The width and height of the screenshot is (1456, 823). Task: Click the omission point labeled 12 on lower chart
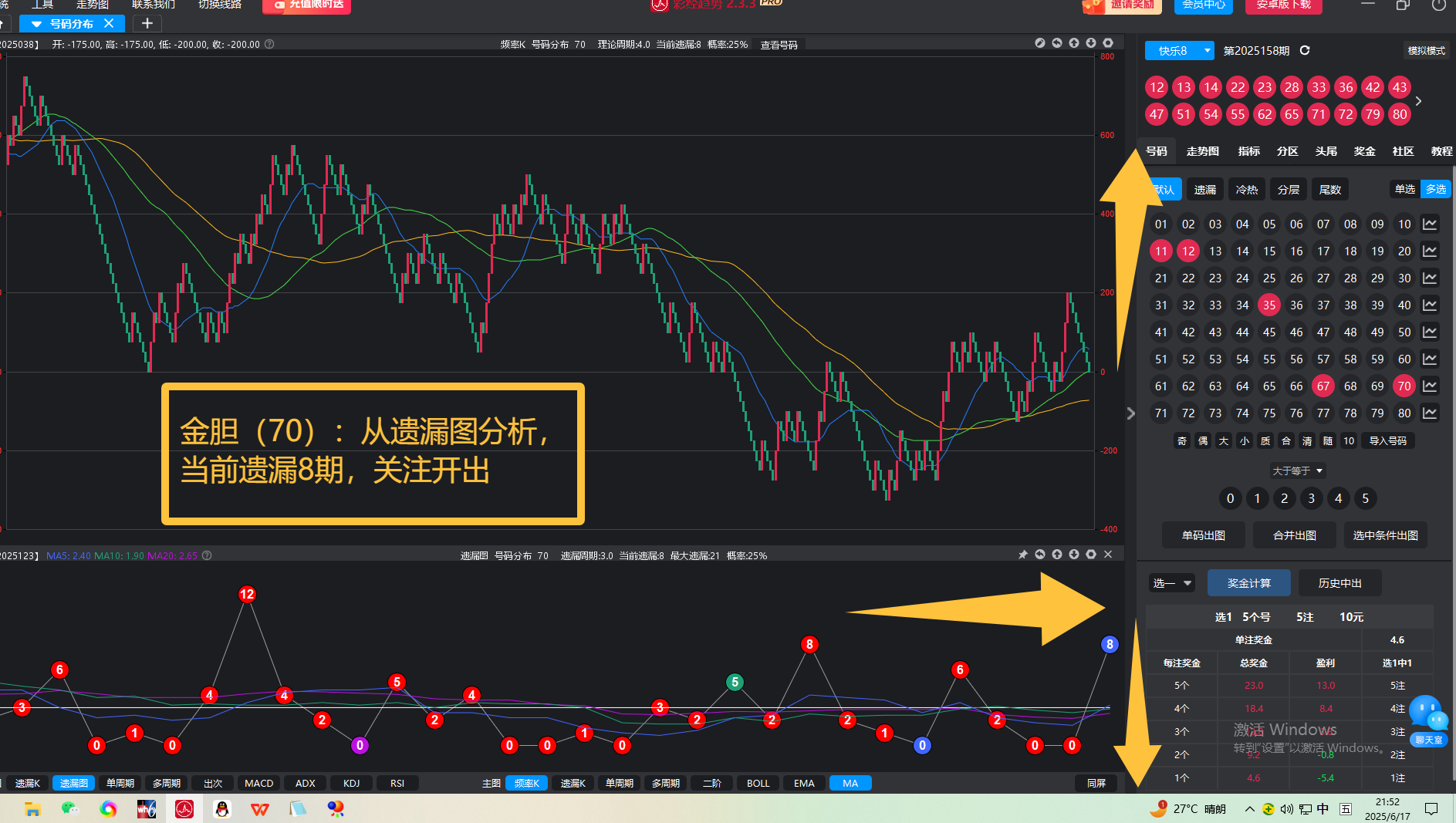point(247,594)
